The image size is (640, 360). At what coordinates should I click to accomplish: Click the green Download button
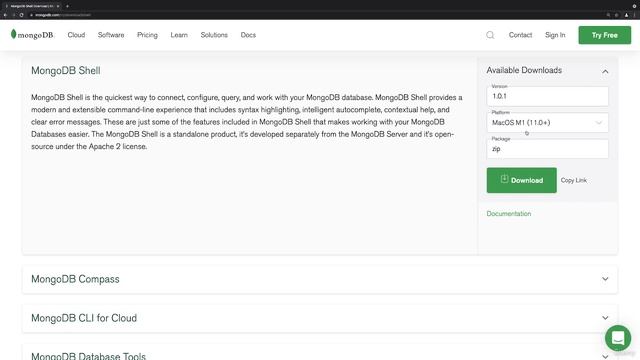point(522,180)
